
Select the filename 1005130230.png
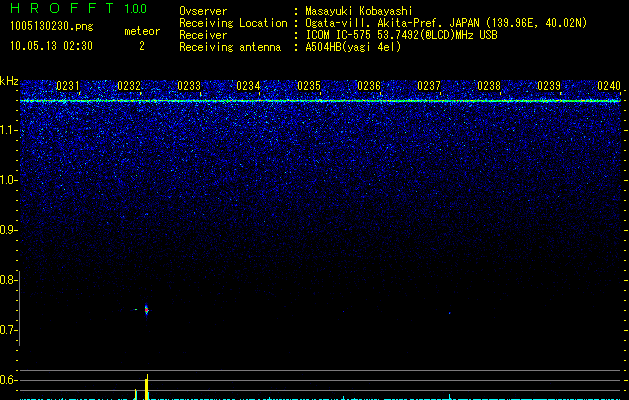click(52, 26)
